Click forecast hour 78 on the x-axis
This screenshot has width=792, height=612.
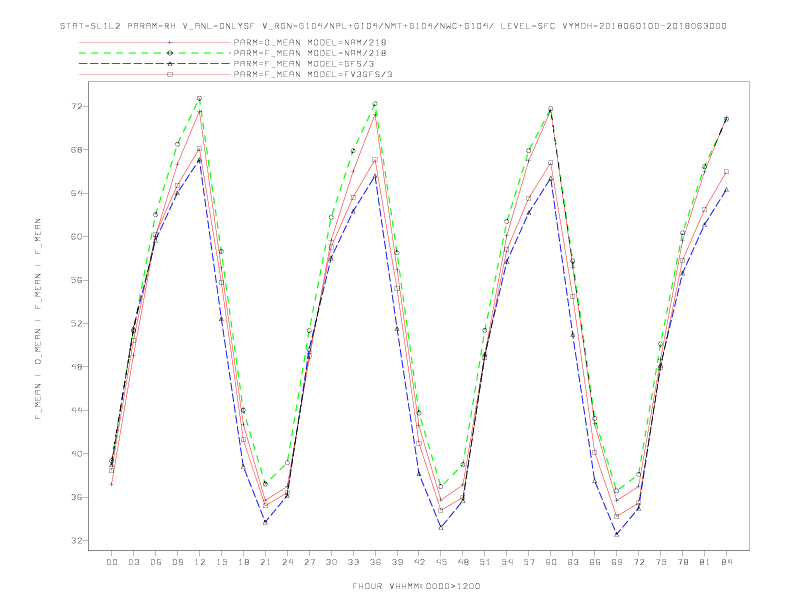click(x=683, y=562)
